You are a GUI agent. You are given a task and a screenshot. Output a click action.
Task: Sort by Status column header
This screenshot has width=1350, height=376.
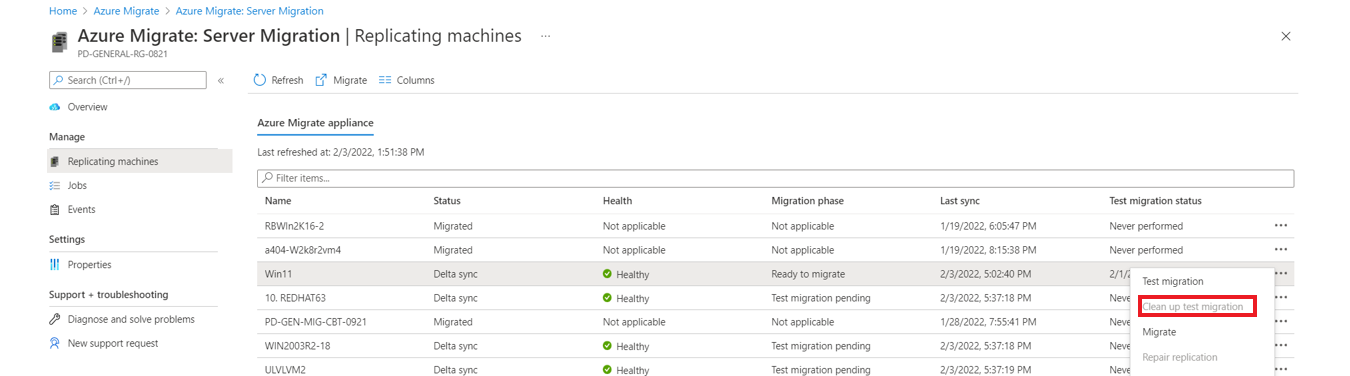tap(447, 201)
